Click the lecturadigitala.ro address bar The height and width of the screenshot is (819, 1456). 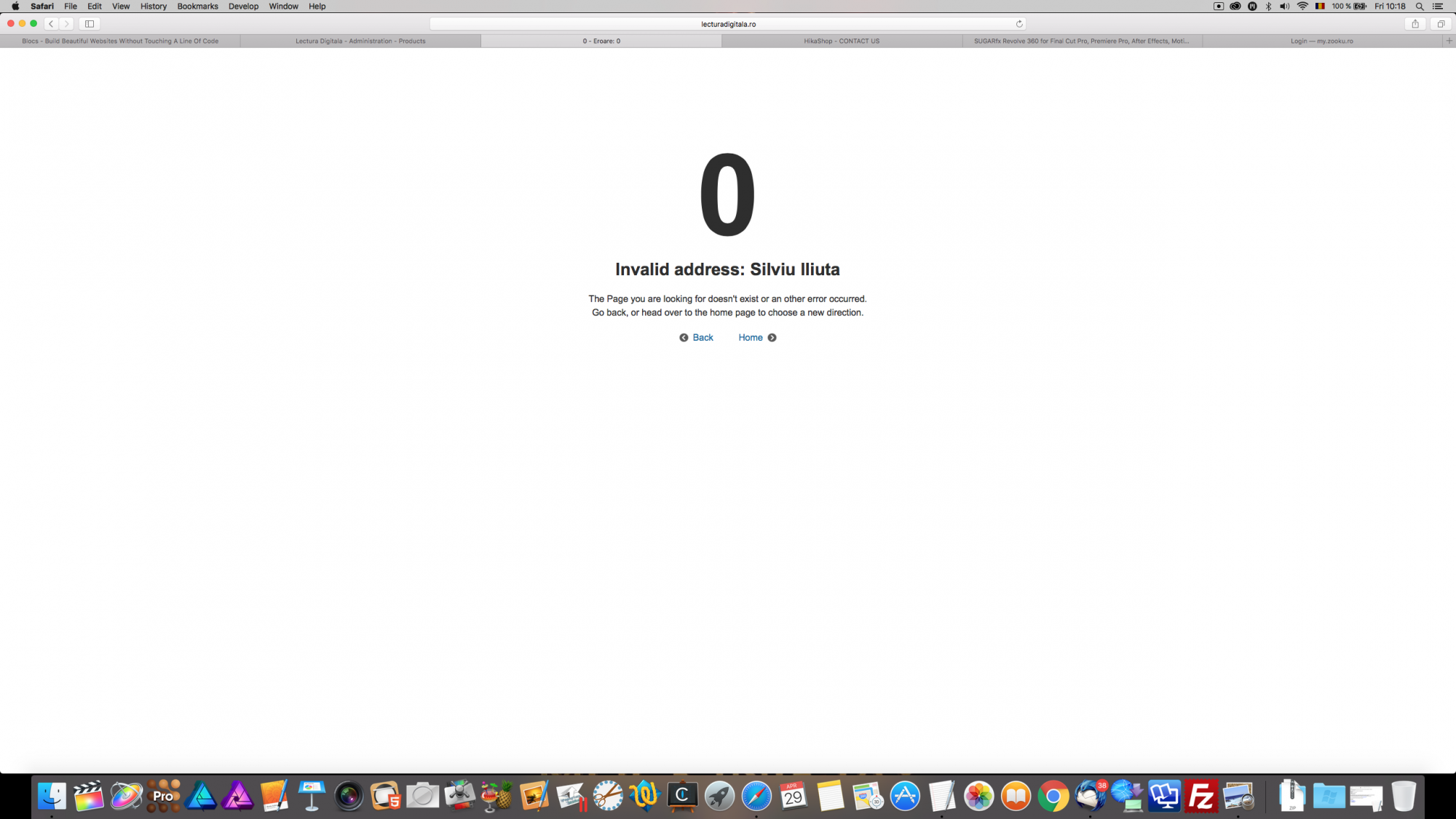728,24
